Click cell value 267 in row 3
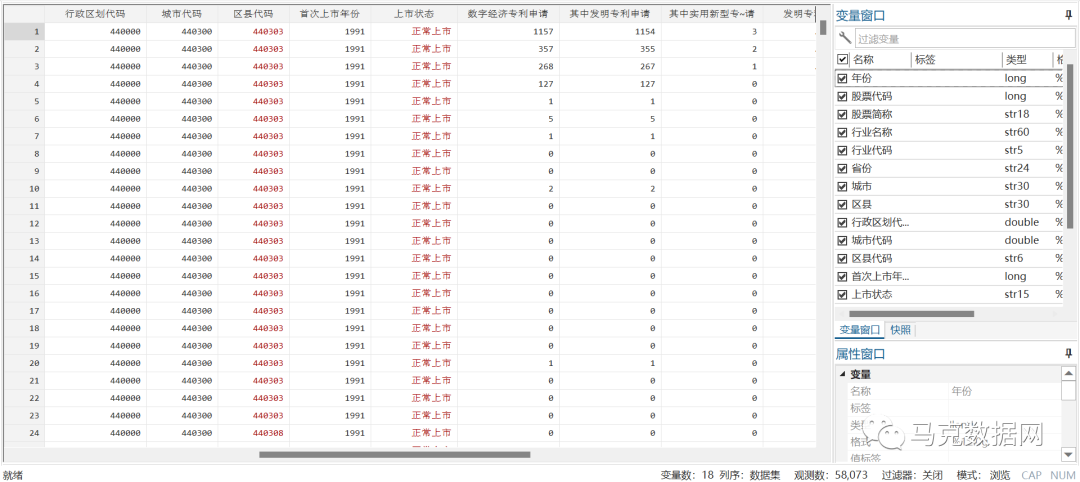This screenshot has width=1080, height=482. point(647,67)
